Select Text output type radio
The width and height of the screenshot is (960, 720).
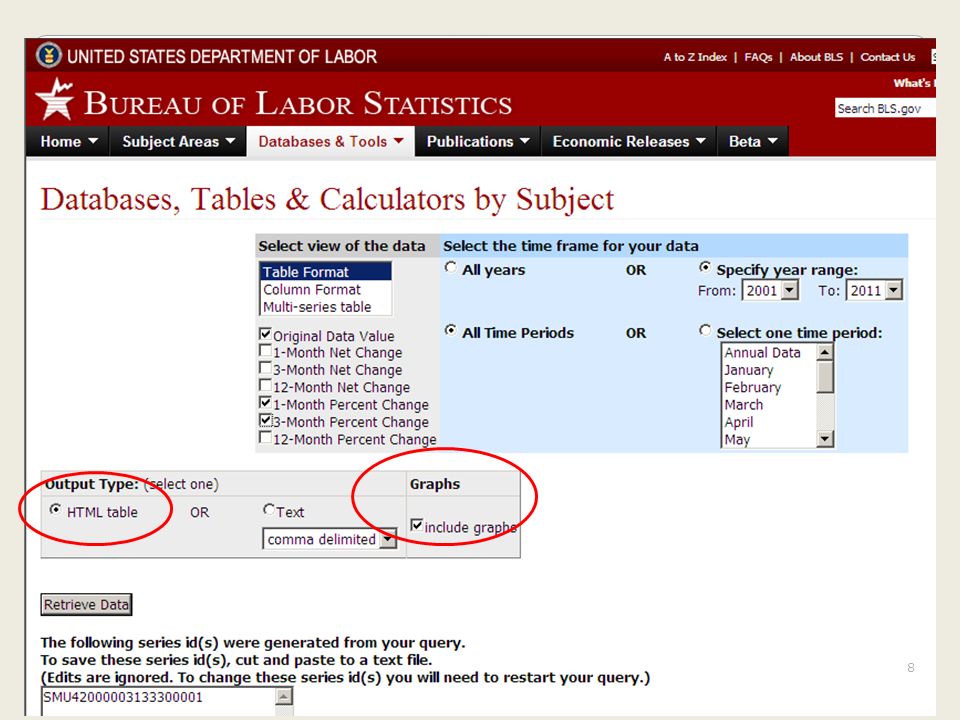pos(268,509)
